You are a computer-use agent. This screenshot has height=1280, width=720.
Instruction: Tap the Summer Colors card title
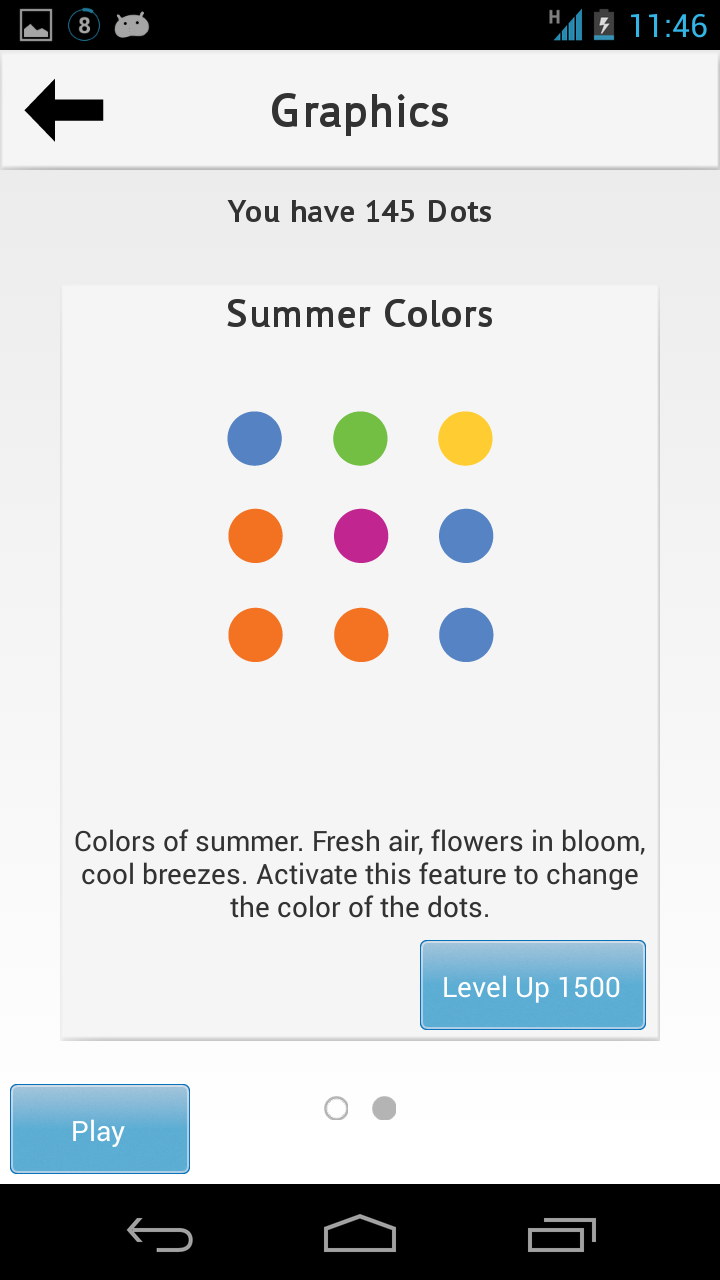[360, 314]
